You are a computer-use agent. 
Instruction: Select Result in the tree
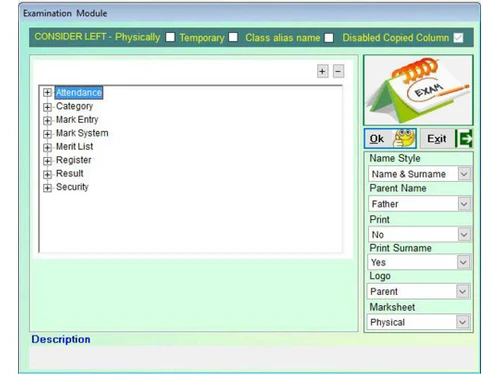69,173
